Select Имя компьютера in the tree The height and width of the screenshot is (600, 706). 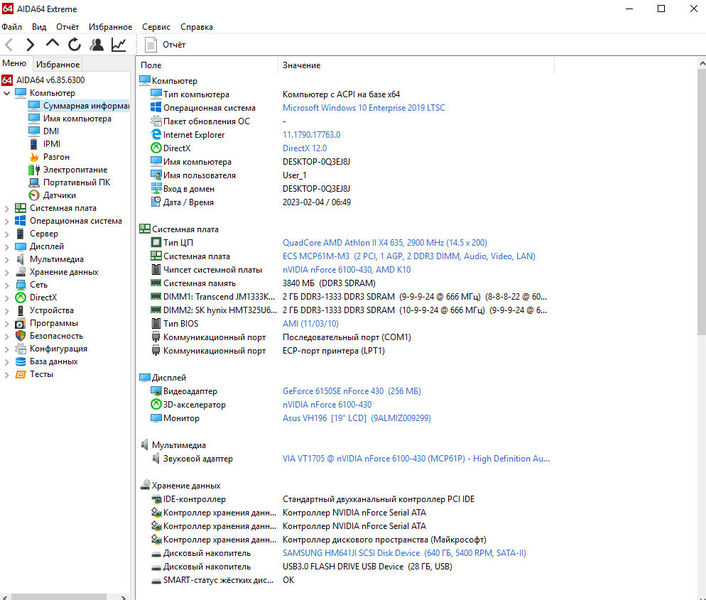pos(77,118)
